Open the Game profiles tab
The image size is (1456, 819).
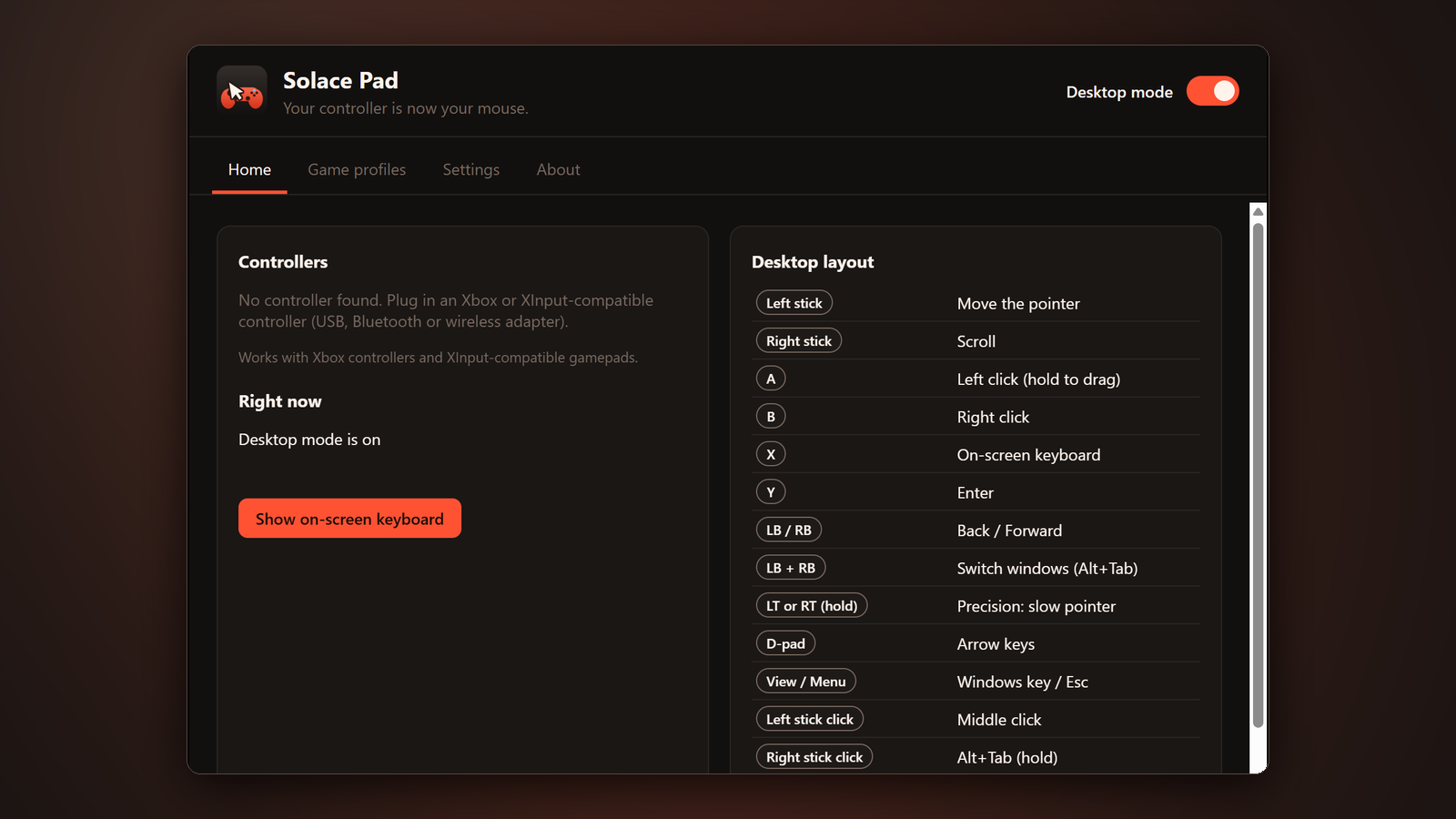point(357,170)
